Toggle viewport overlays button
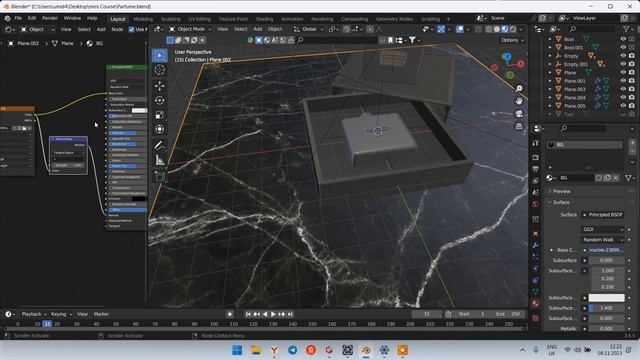Screen dimensions: 640x360 (460, 29)
